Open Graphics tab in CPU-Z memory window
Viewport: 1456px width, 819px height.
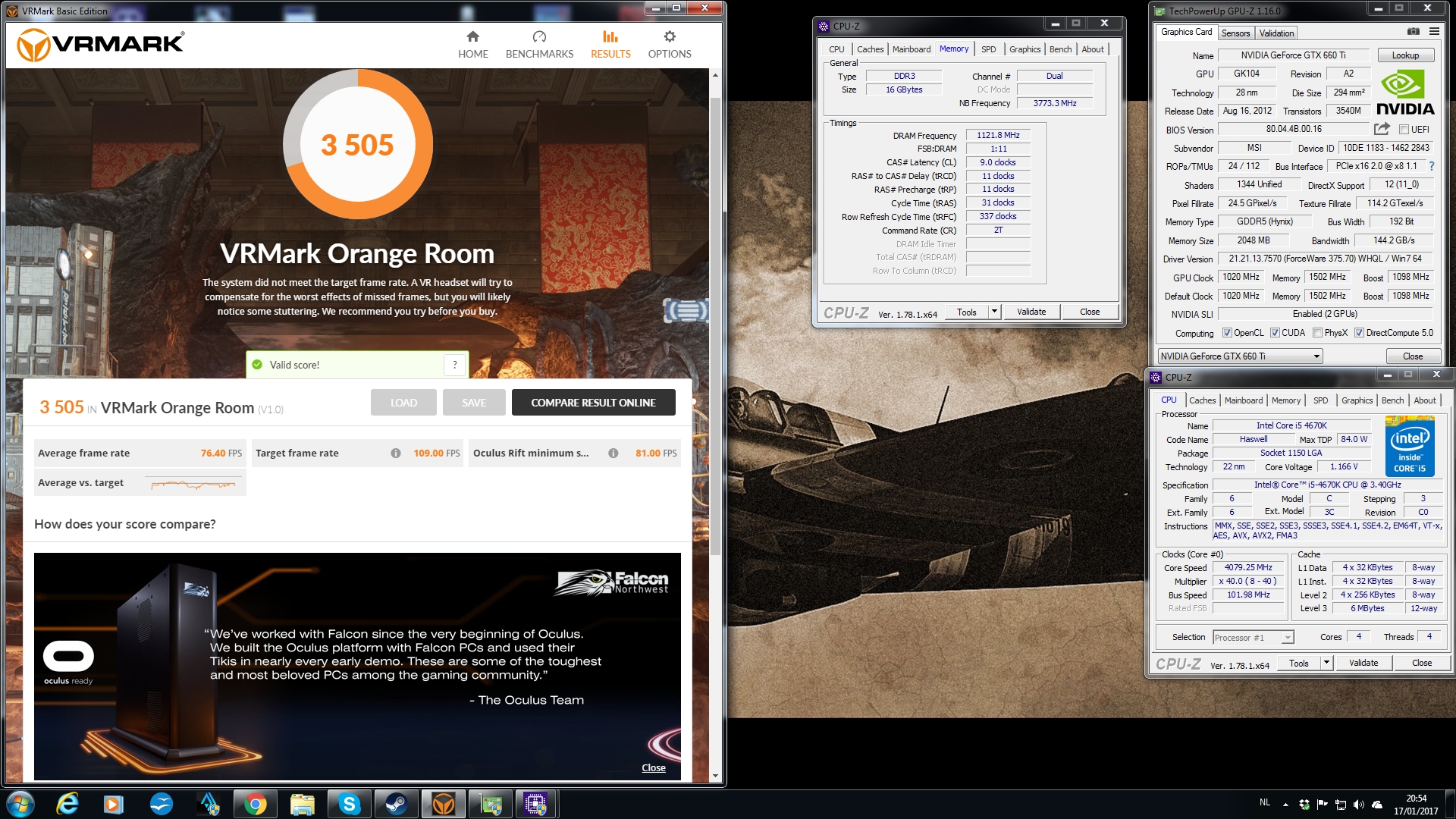point(1025,49)
